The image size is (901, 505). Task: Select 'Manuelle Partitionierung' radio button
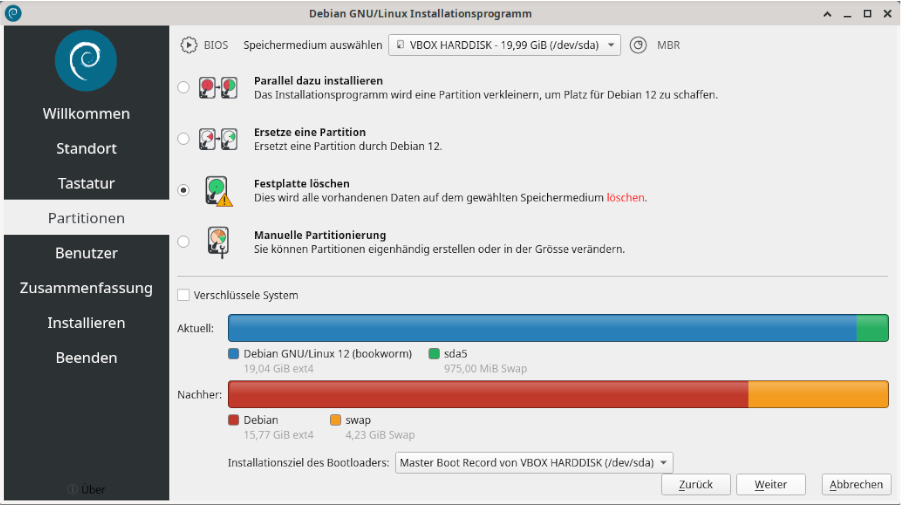[x=183, y=241]
